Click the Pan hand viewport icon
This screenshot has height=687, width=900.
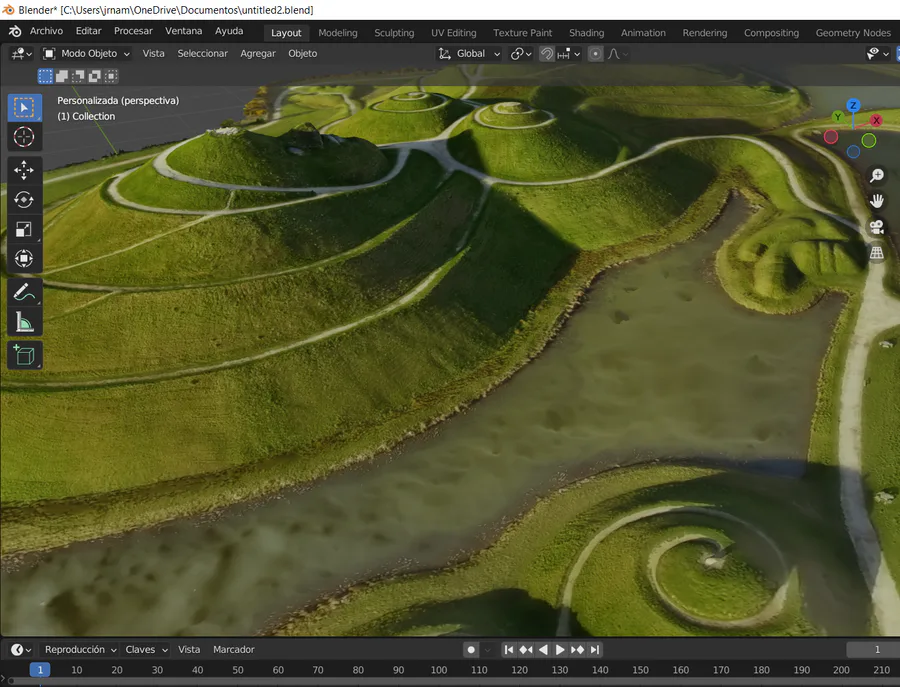point(876,201)
